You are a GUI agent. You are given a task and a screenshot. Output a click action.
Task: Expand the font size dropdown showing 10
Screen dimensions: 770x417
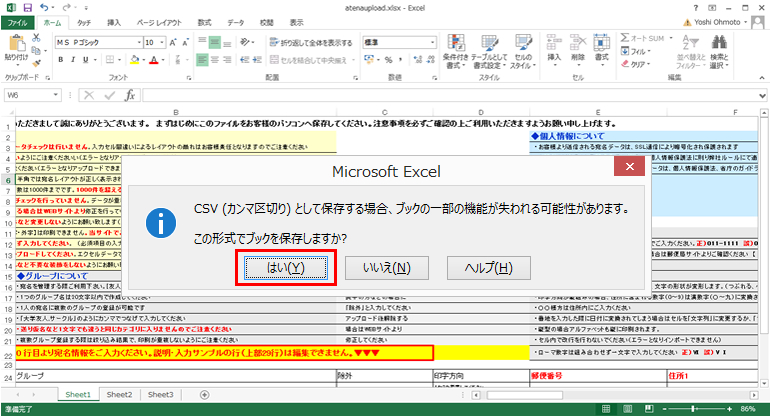[x=164, y=43]
